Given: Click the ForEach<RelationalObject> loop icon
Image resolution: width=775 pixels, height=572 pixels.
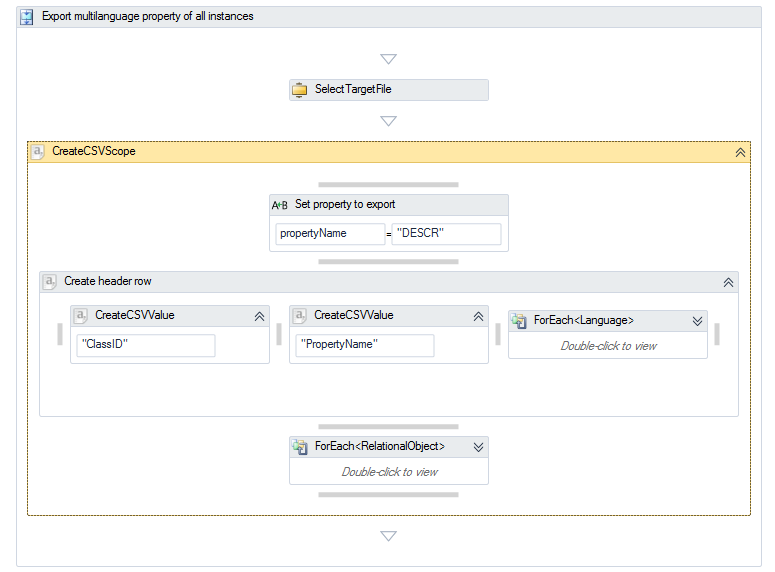Looking at the screenshot, I should point(300,447).
